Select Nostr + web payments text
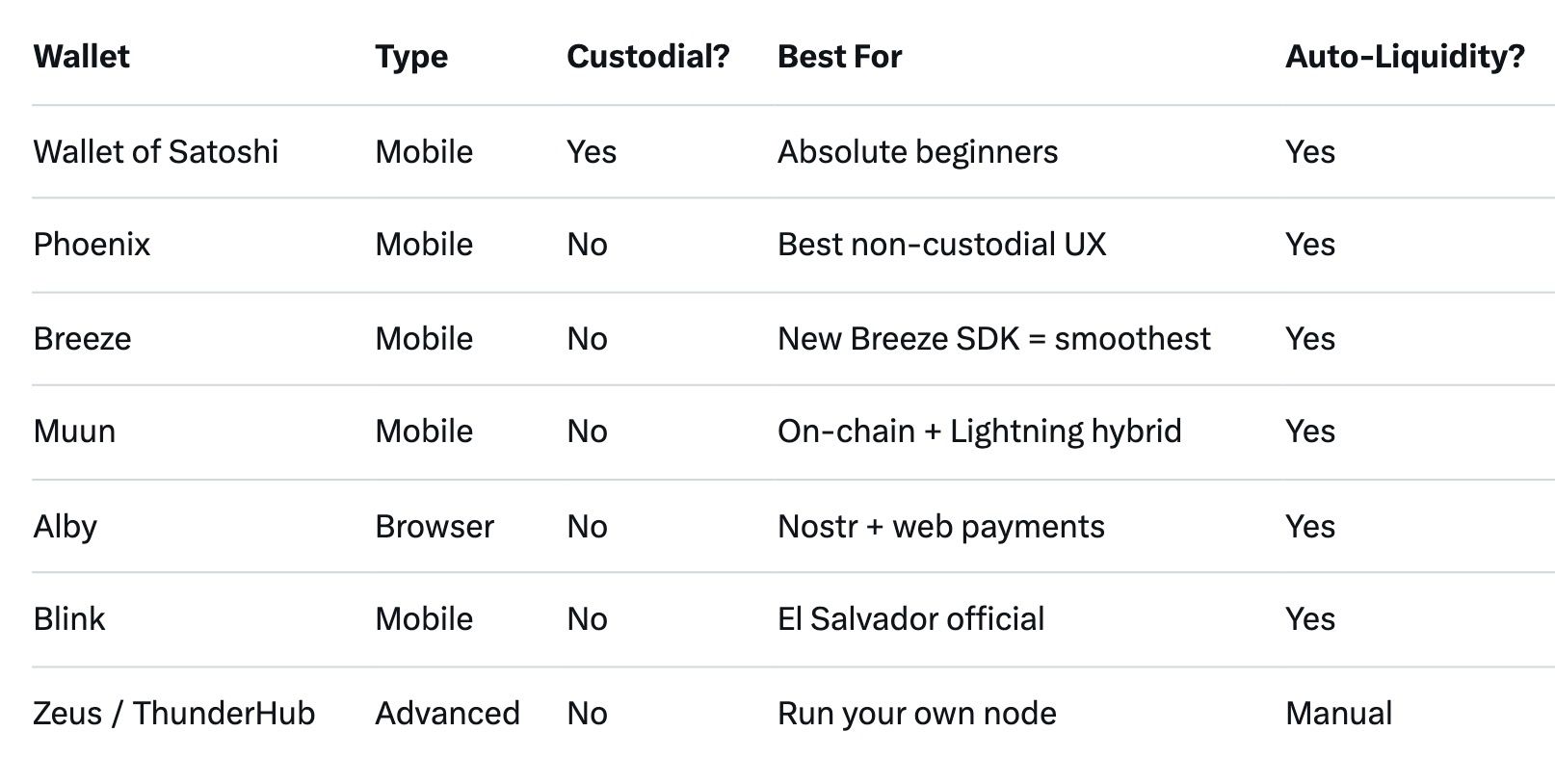The width and height of the screenshot is (1555, 784). pos(940,526)
